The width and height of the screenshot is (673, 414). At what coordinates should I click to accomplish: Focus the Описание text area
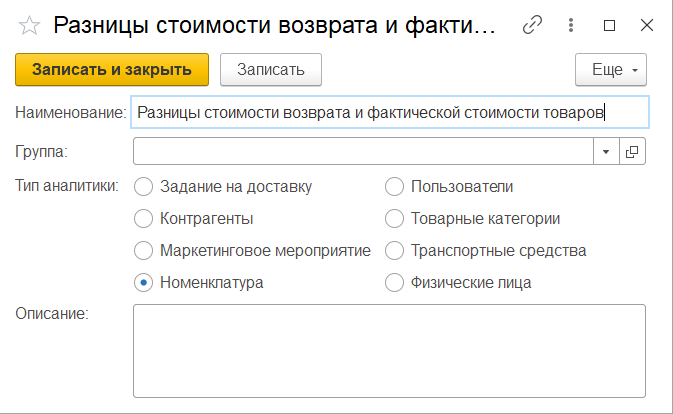pyautogui.click(x=389, y=350)
